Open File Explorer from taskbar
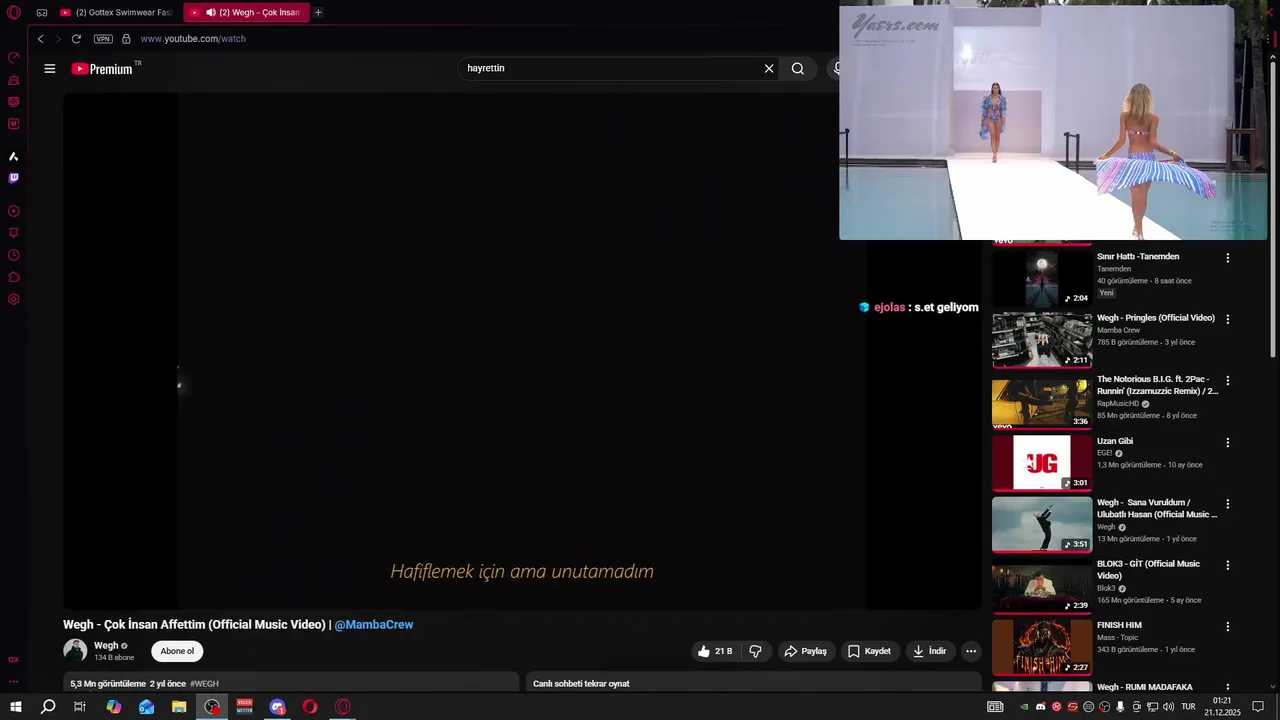The image size is (1280, 720). pos(179,707)
